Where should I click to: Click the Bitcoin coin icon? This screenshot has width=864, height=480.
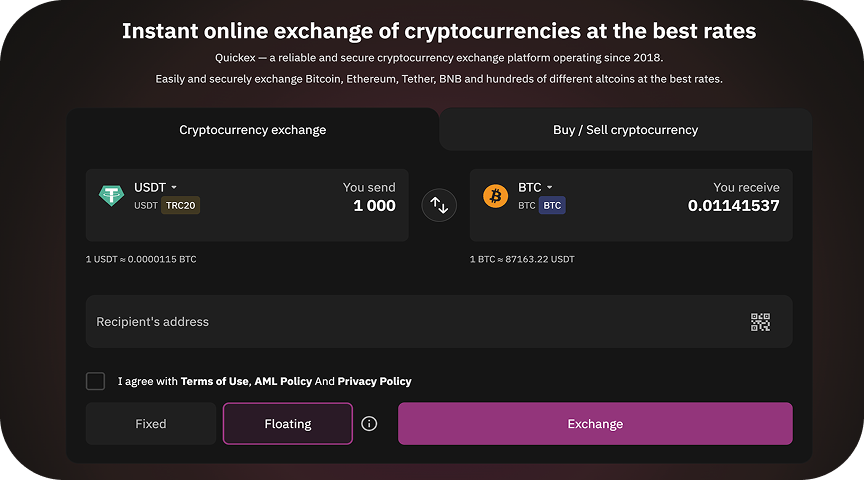[x=495, y=196]
